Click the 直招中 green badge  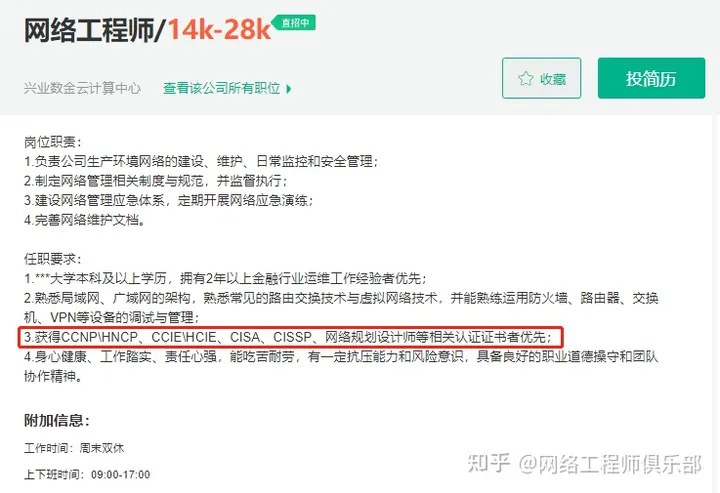294,22
